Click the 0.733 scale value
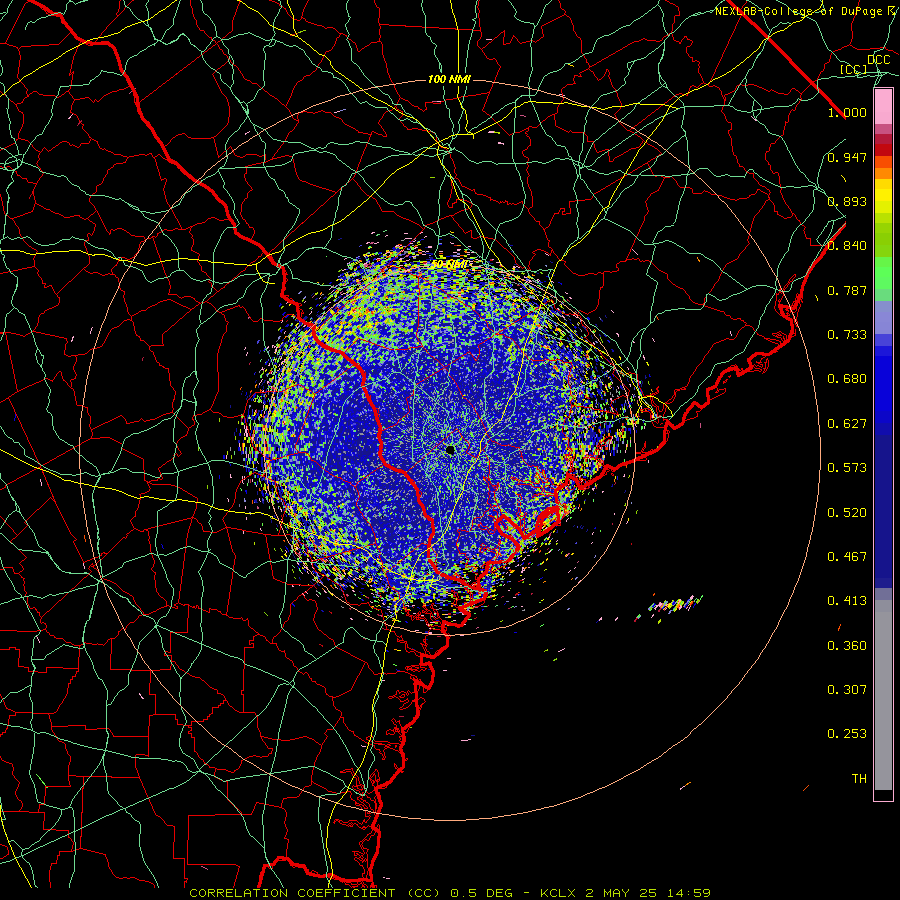The image size is (900, 900). pyautogui.click(x=847, y=335)
